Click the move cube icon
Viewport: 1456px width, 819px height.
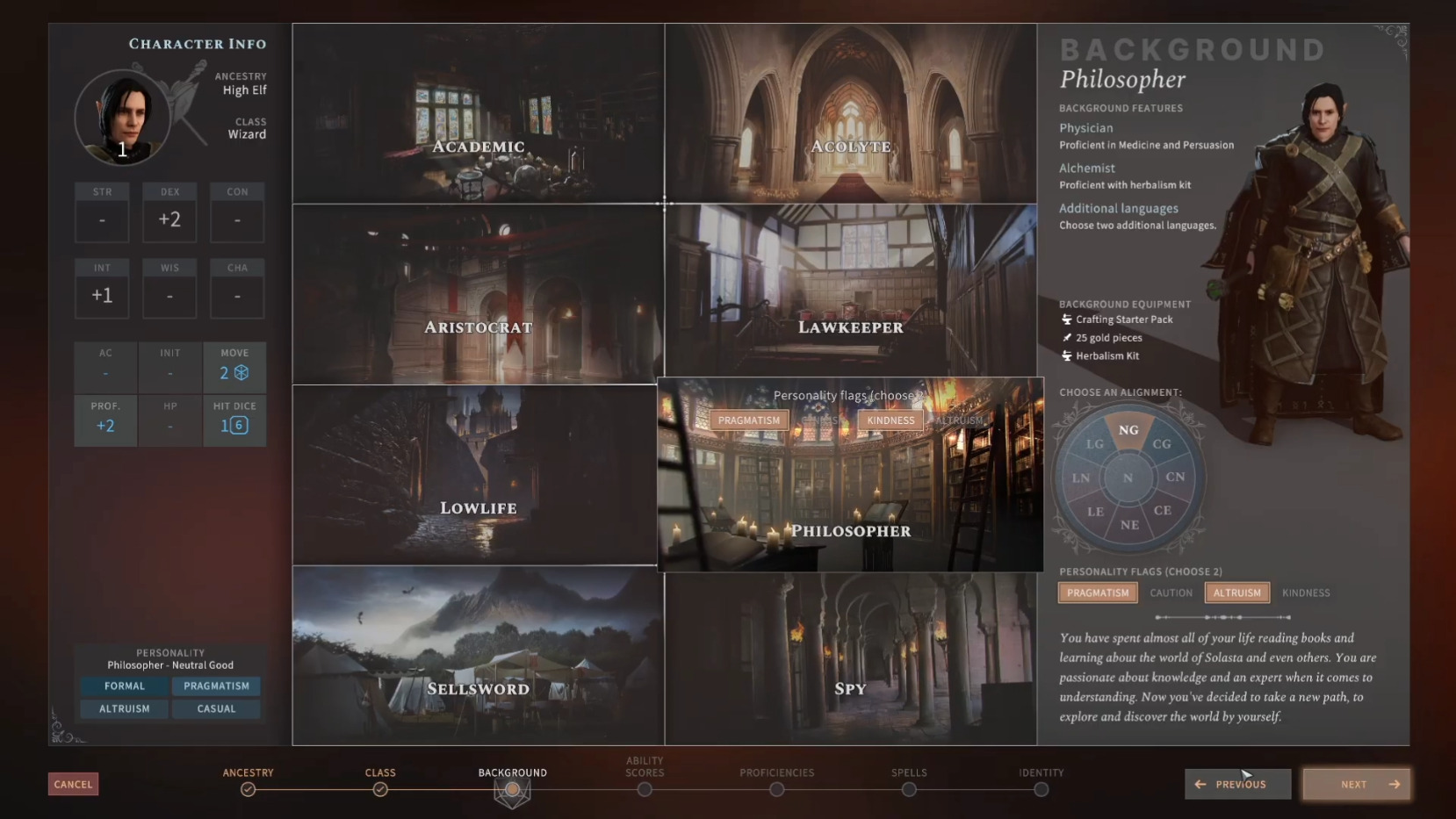[241, 373]
